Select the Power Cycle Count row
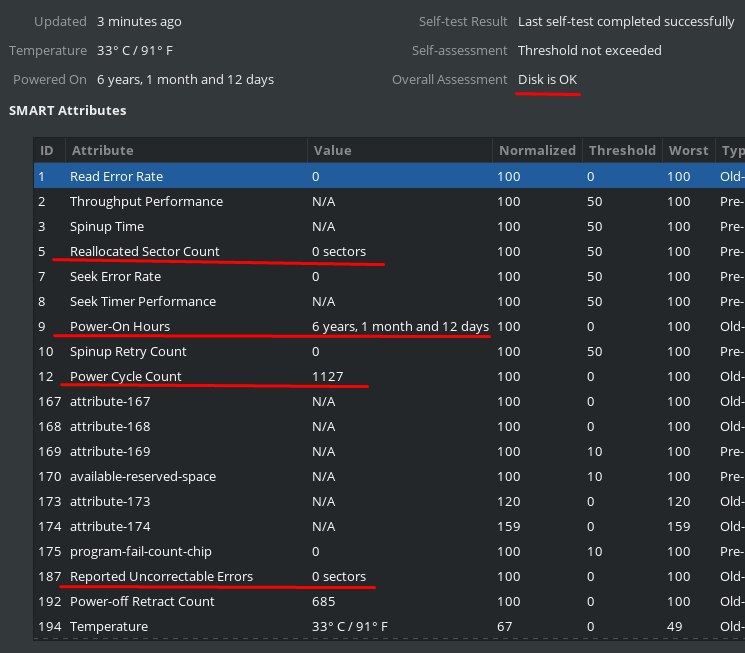Image resolution: width=745 pixels, height=653 pixels. (x=389, y=376)
